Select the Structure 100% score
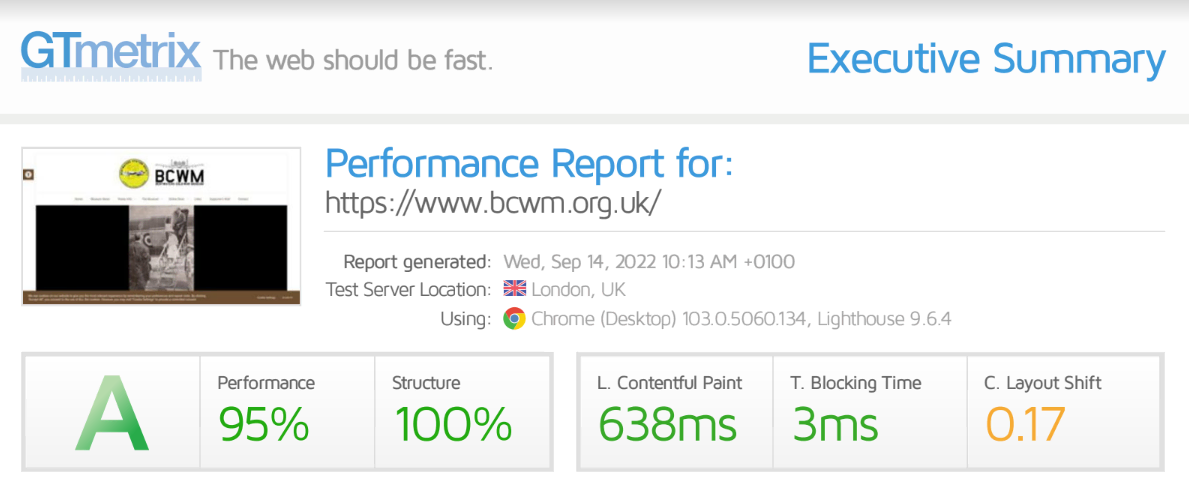This screenshot has height=493, width=1189. point(453,424)
